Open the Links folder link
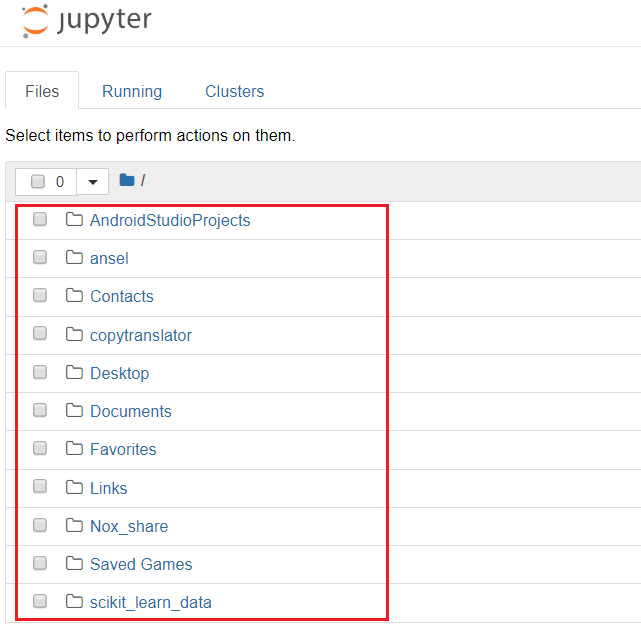 tap(109, 488)
